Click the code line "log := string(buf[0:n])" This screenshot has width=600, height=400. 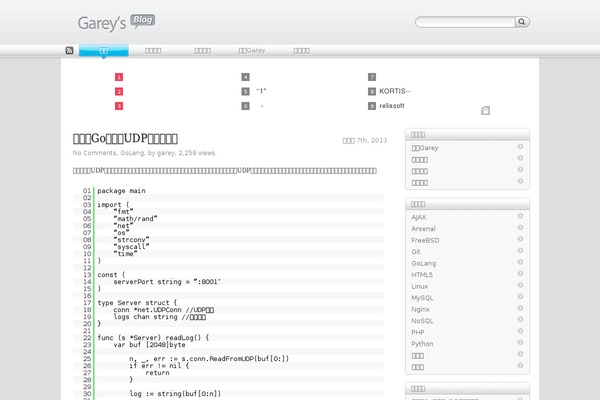[175, 393]
